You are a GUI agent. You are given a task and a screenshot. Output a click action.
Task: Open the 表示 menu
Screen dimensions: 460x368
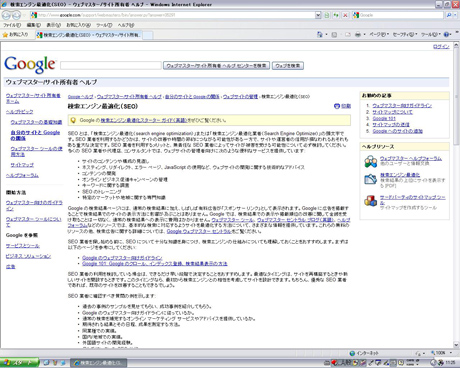[x=53, y=25]
